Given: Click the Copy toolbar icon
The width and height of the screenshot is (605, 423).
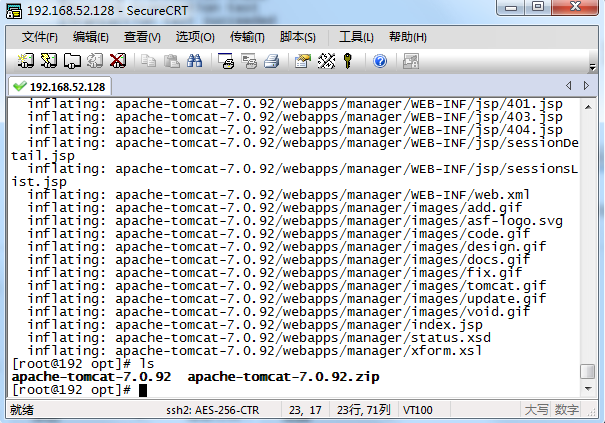Looking at the screenshot, I should pos(149,61).
